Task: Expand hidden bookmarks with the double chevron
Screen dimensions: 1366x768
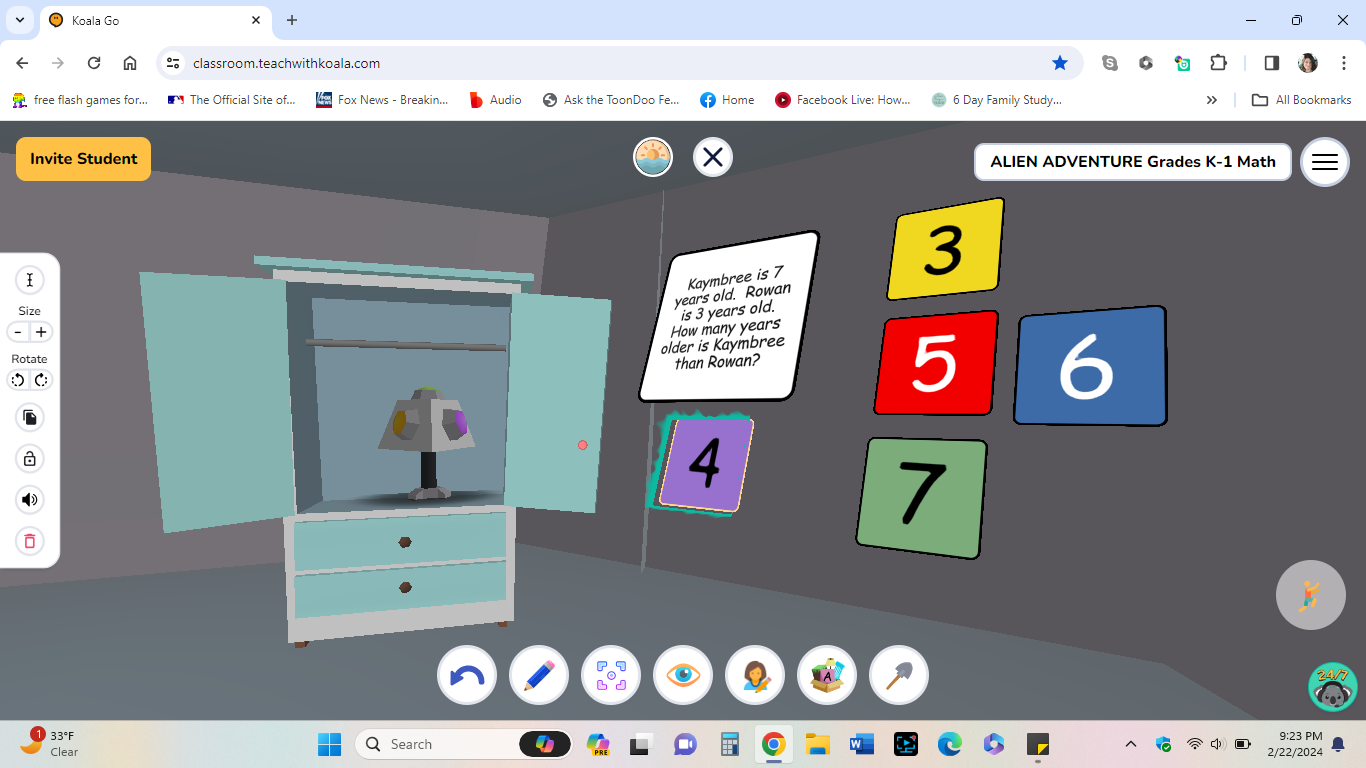Action: [x=1211, y=99]
